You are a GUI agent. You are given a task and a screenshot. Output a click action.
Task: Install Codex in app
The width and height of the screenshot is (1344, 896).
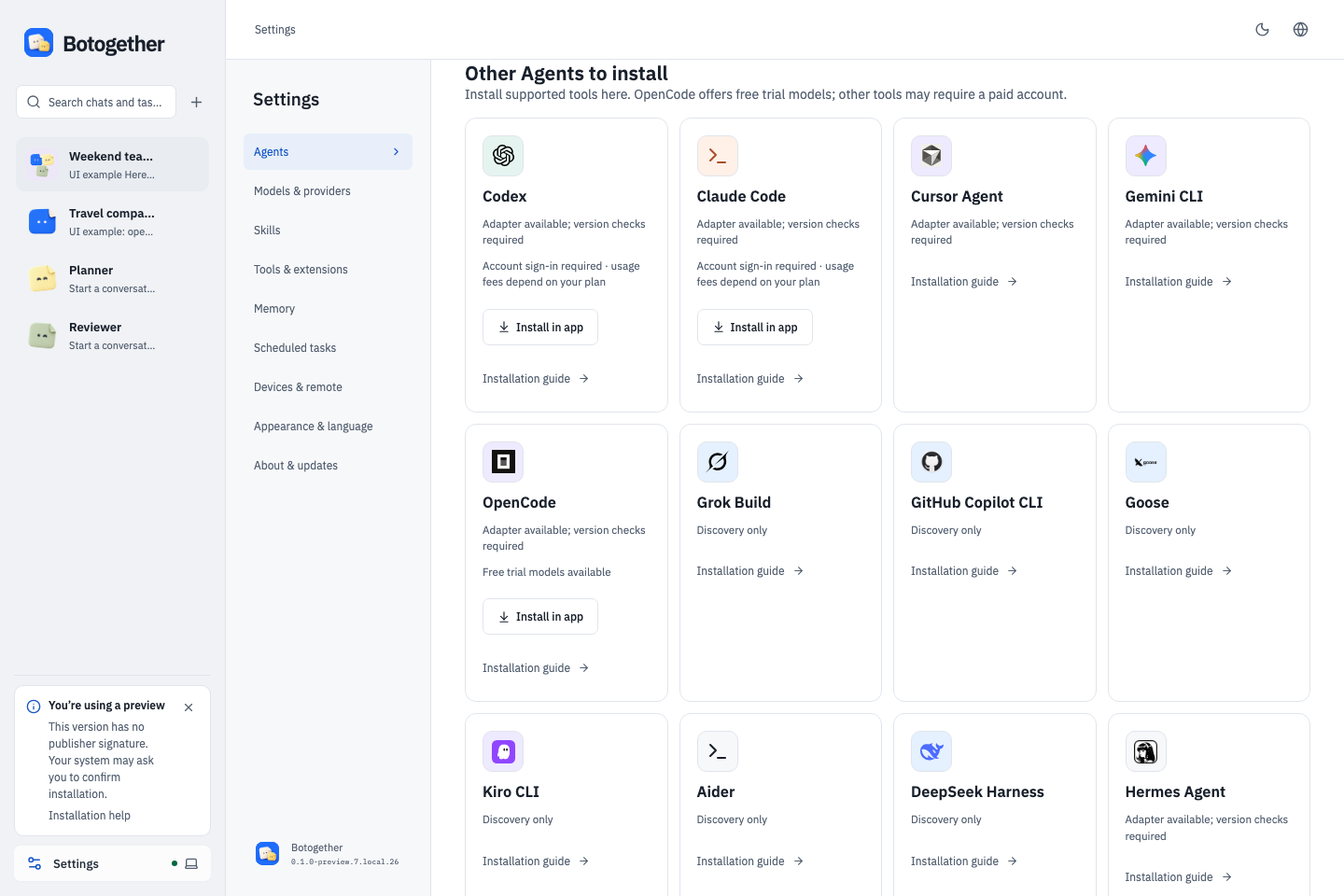click(x=540, y=328)
